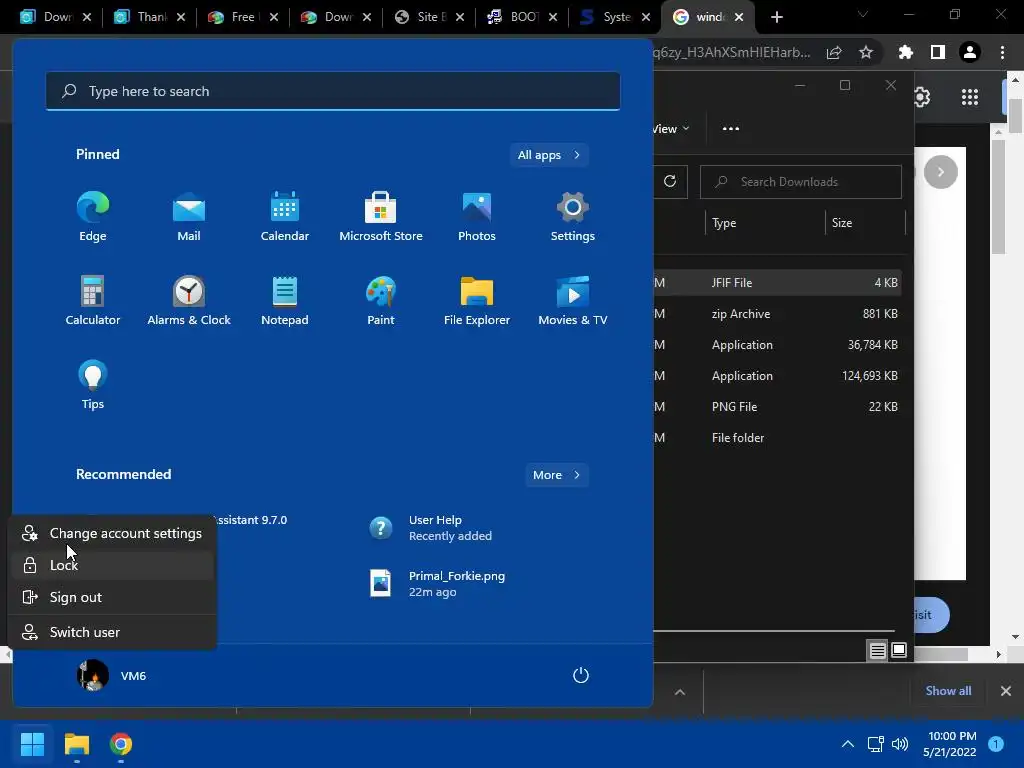Launch the Photos app
The width and height of the screenshot is (1024, 768).
click(x=477, y=217)
